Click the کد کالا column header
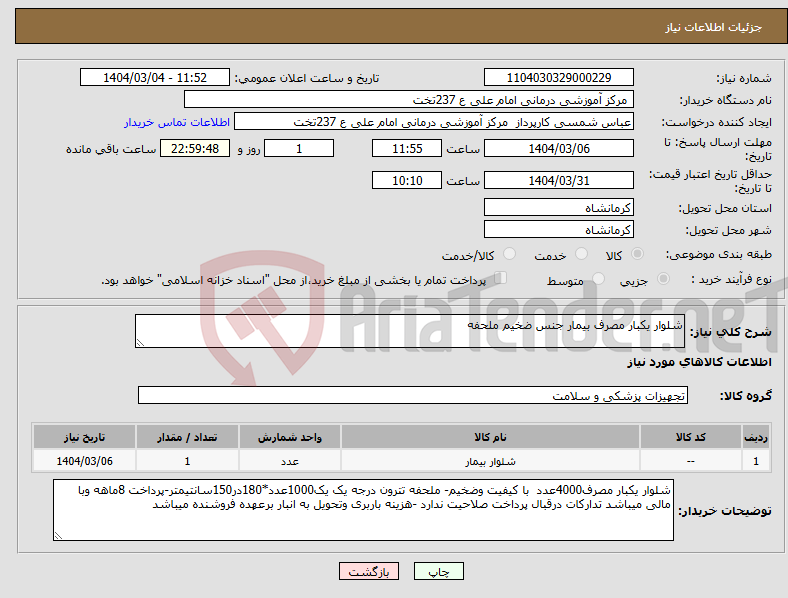 click(x=691, y=437)
